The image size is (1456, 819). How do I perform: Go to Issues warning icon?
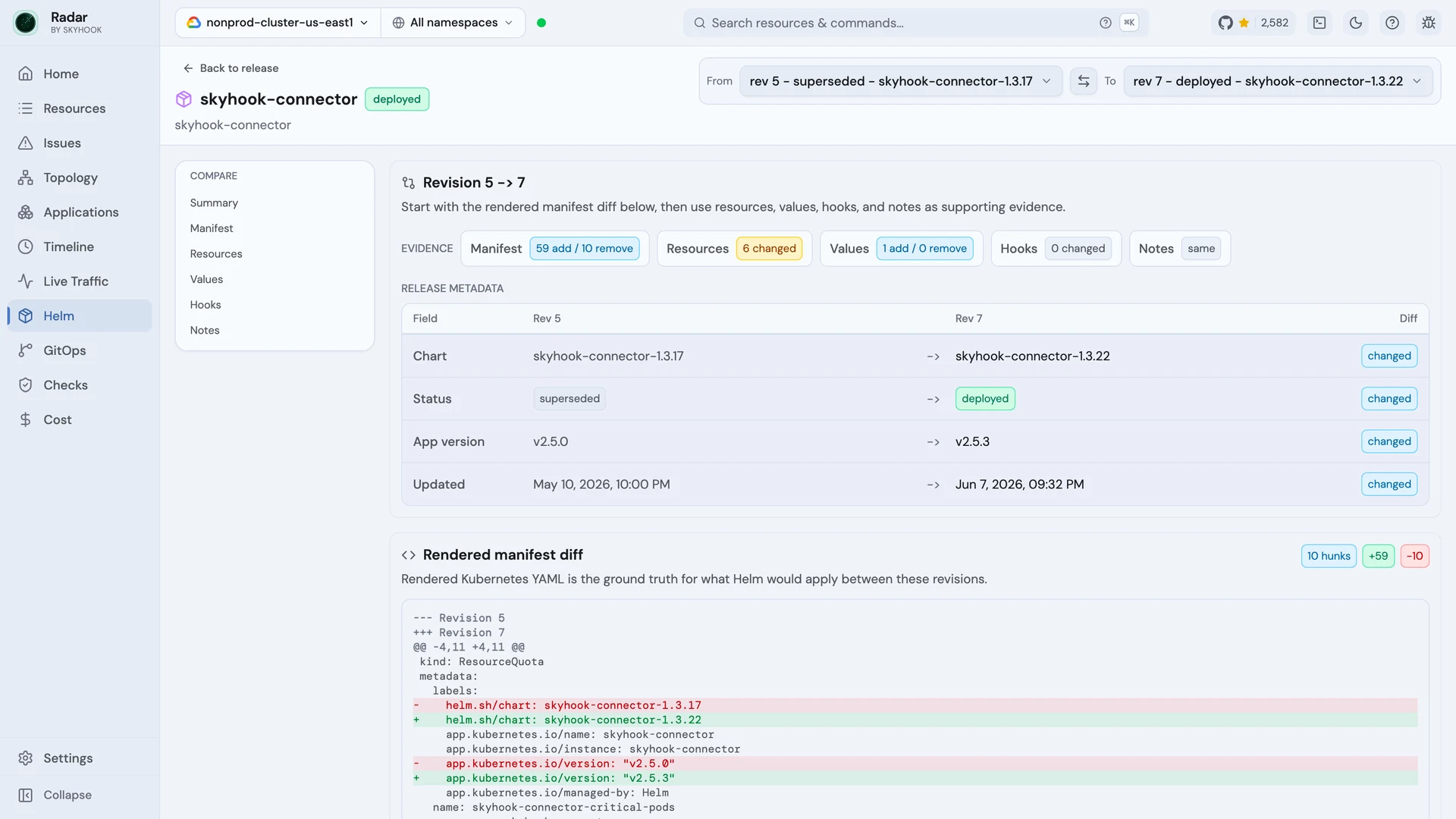point(26,143)
